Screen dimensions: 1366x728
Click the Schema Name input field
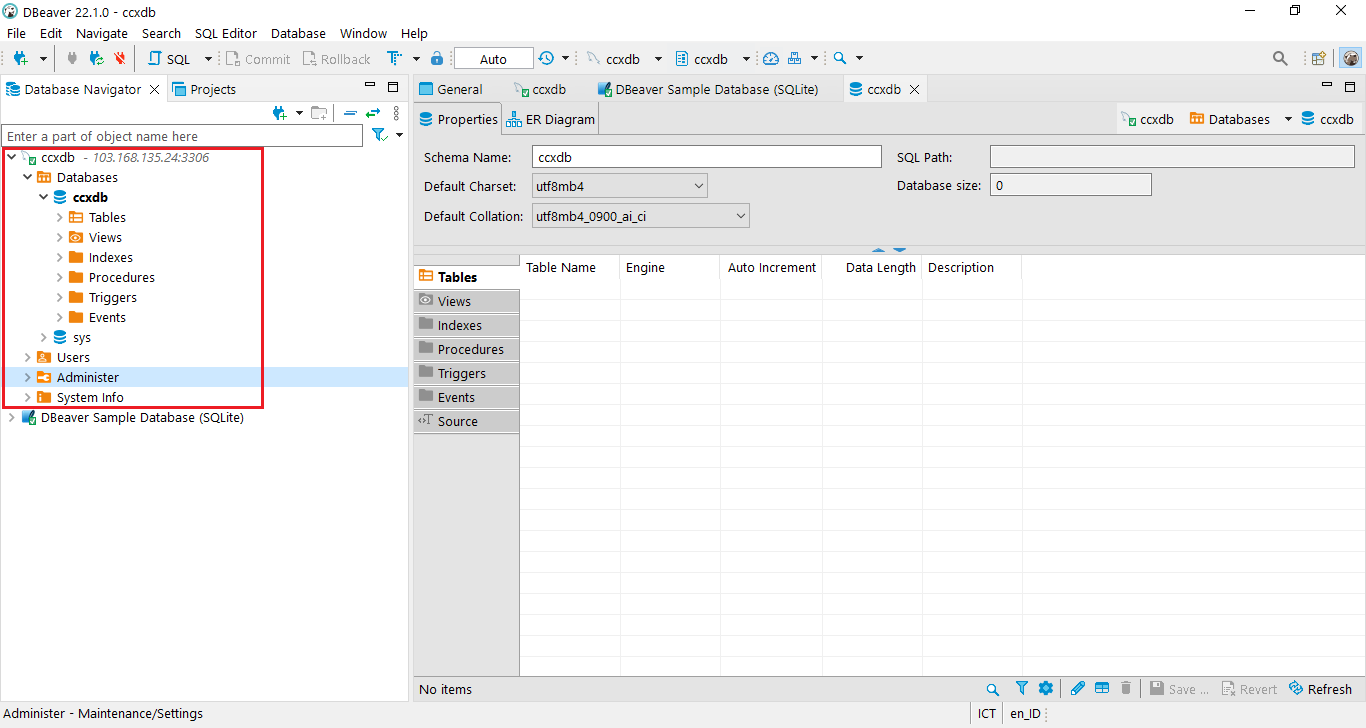click(706, 157)
